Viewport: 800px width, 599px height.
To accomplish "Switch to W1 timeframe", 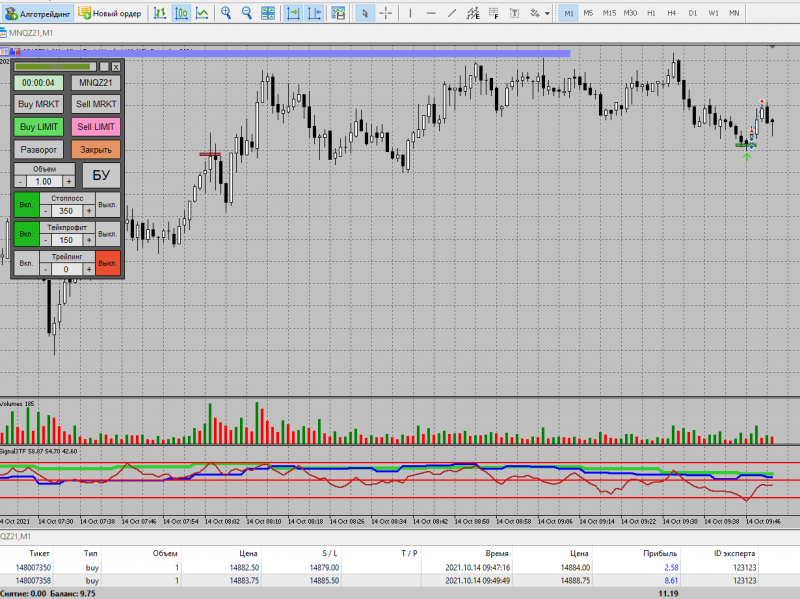I will click(x=713, y=13).
